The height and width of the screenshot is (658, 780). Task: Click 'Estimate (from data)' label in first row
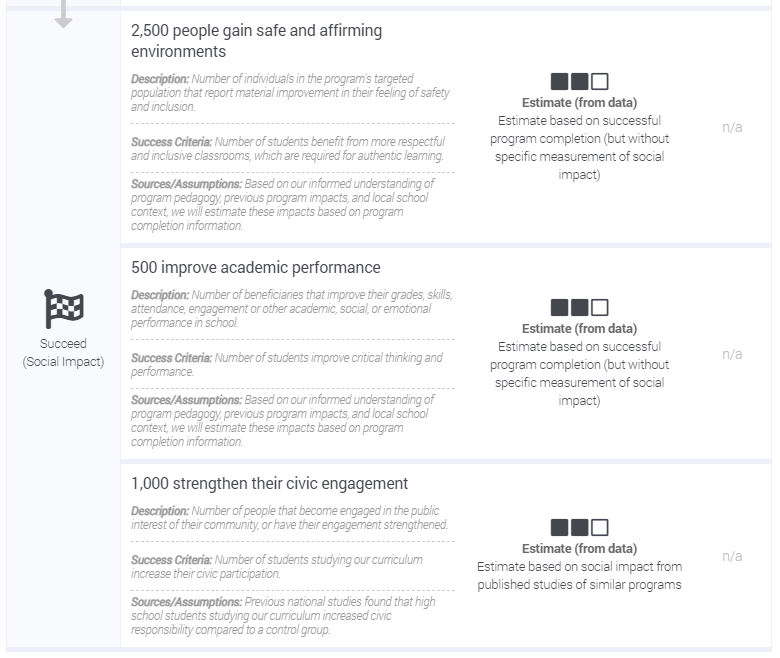pyautogui.click(x=580, y=102)
